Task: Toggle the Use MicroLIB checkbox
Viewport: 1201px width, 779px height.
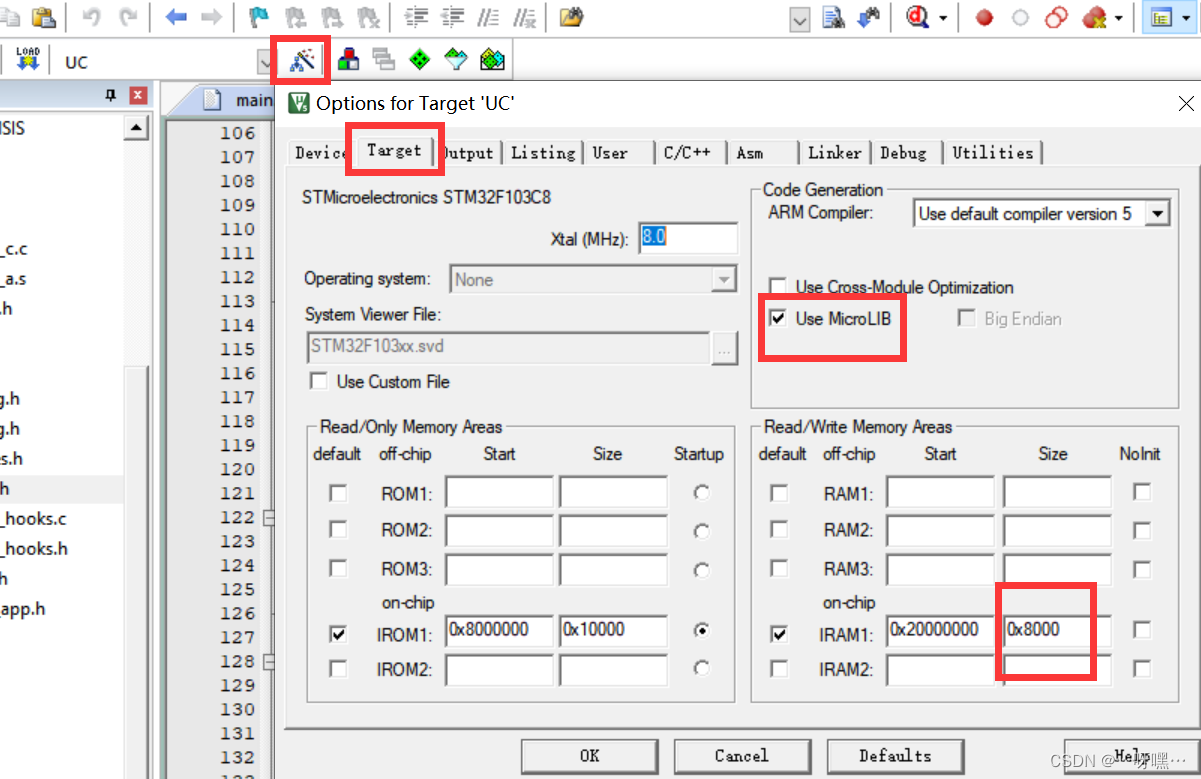Action: [x=777, y=319]
